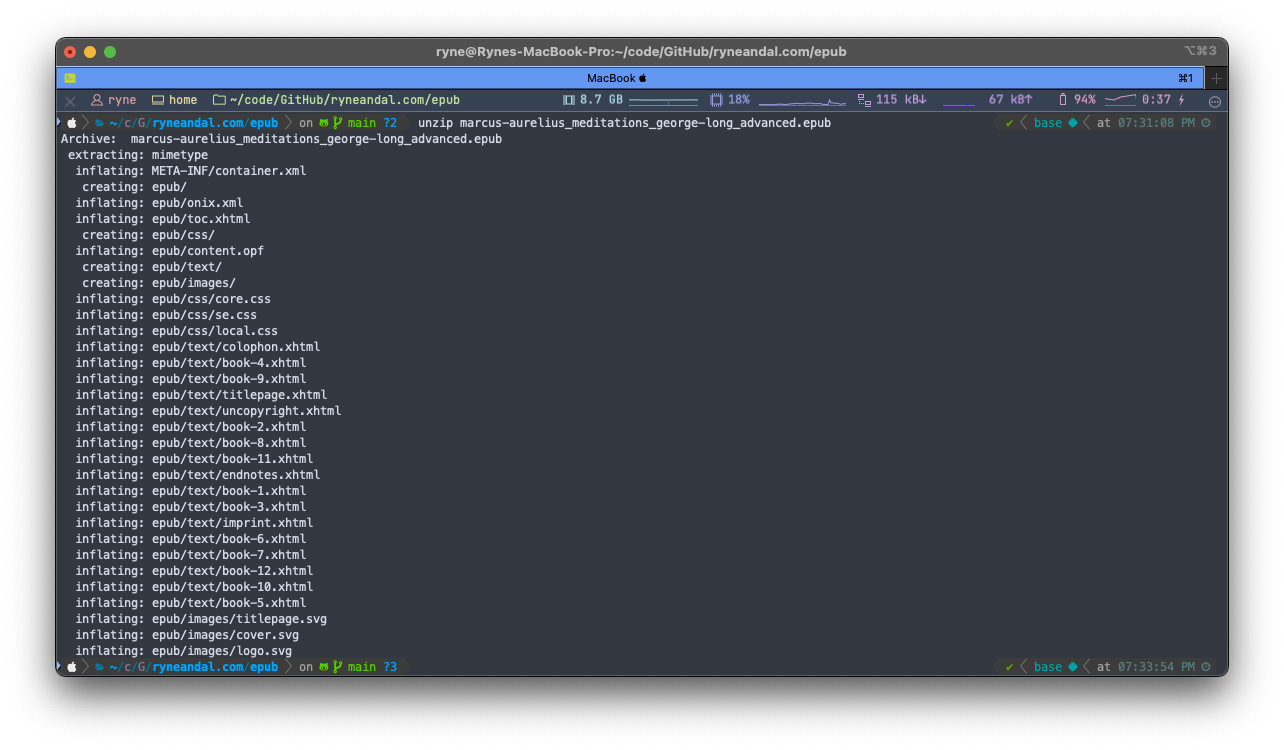Click the 'extracting: mimetype' line
This screenshot has height=750, width=1284.
[x=138, y=155]
